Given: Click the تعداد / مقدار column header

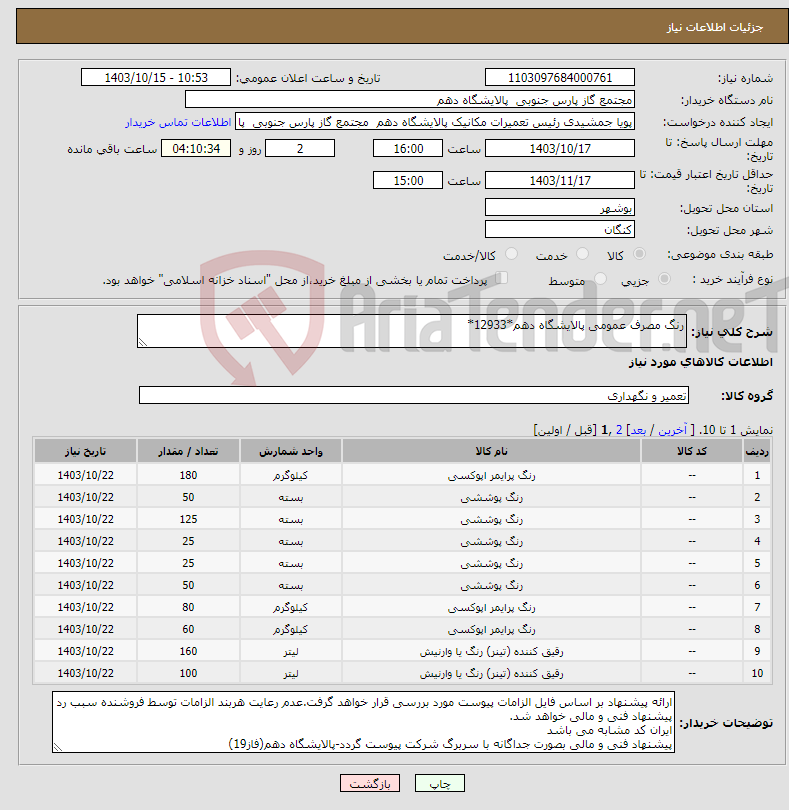Looking at the screenshot, I should (188, 451).
